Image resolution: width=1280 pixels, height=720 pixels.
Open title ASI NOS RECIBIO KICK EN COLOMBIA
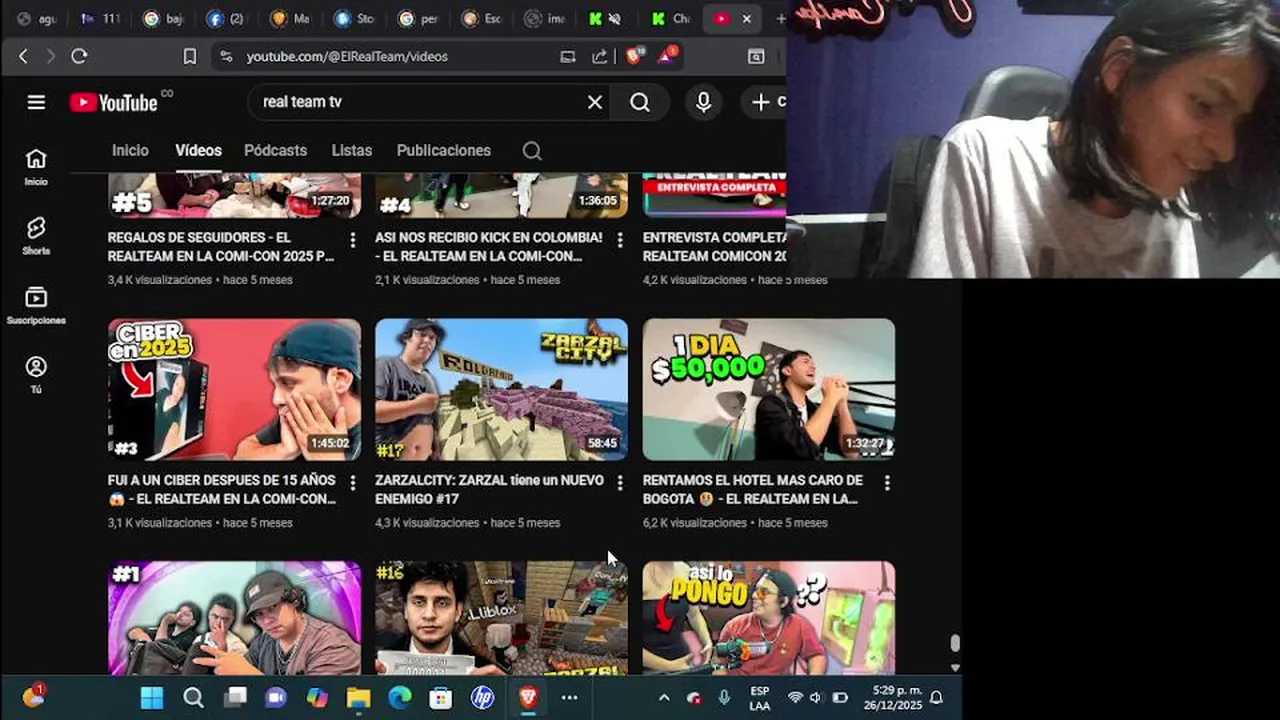pos(488,246)
